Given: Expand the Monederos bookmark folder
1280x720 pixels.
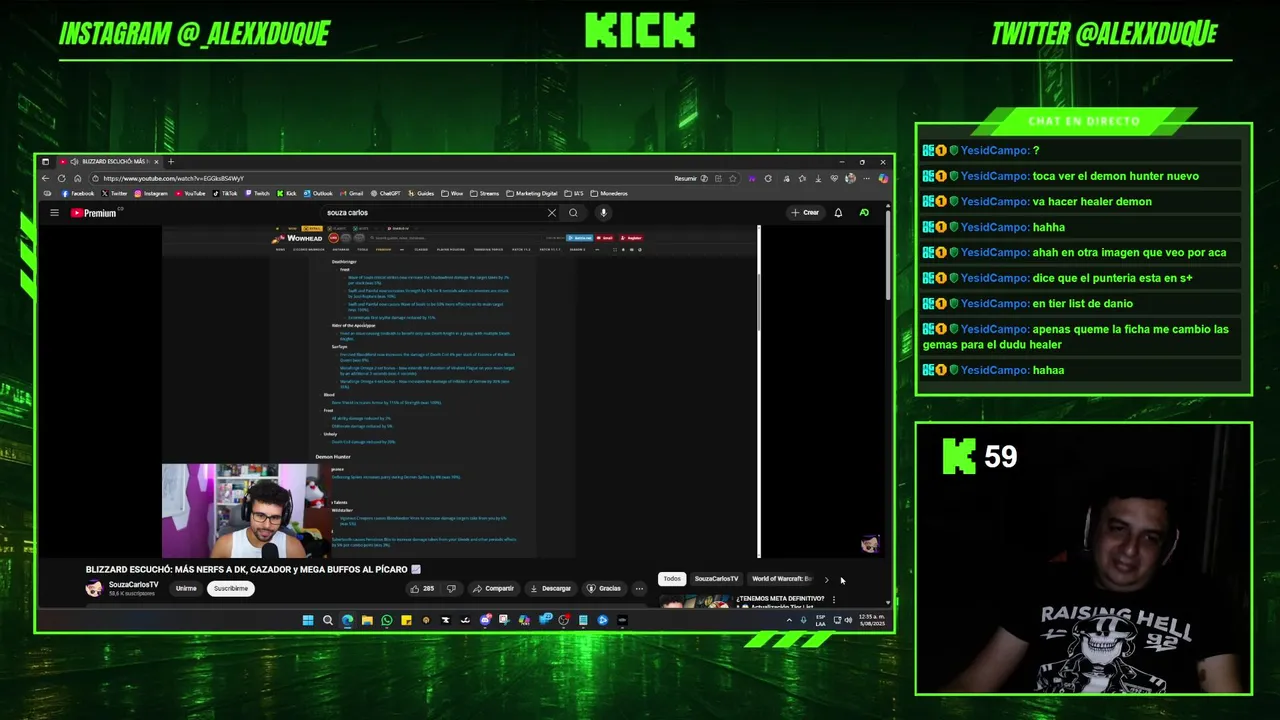Looking at the screenshot, I should 609,193.
